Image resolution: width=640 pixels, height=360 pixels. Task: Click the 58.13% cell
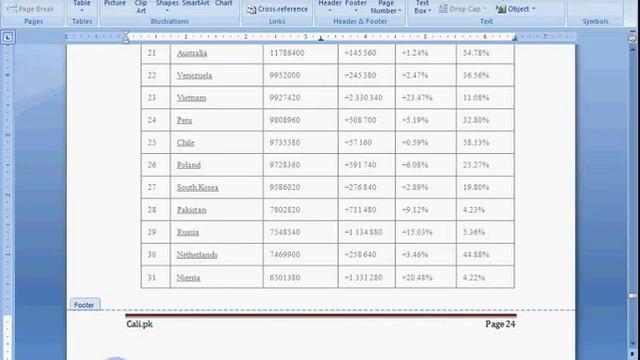pyautogui.click(x=485, y=143)
